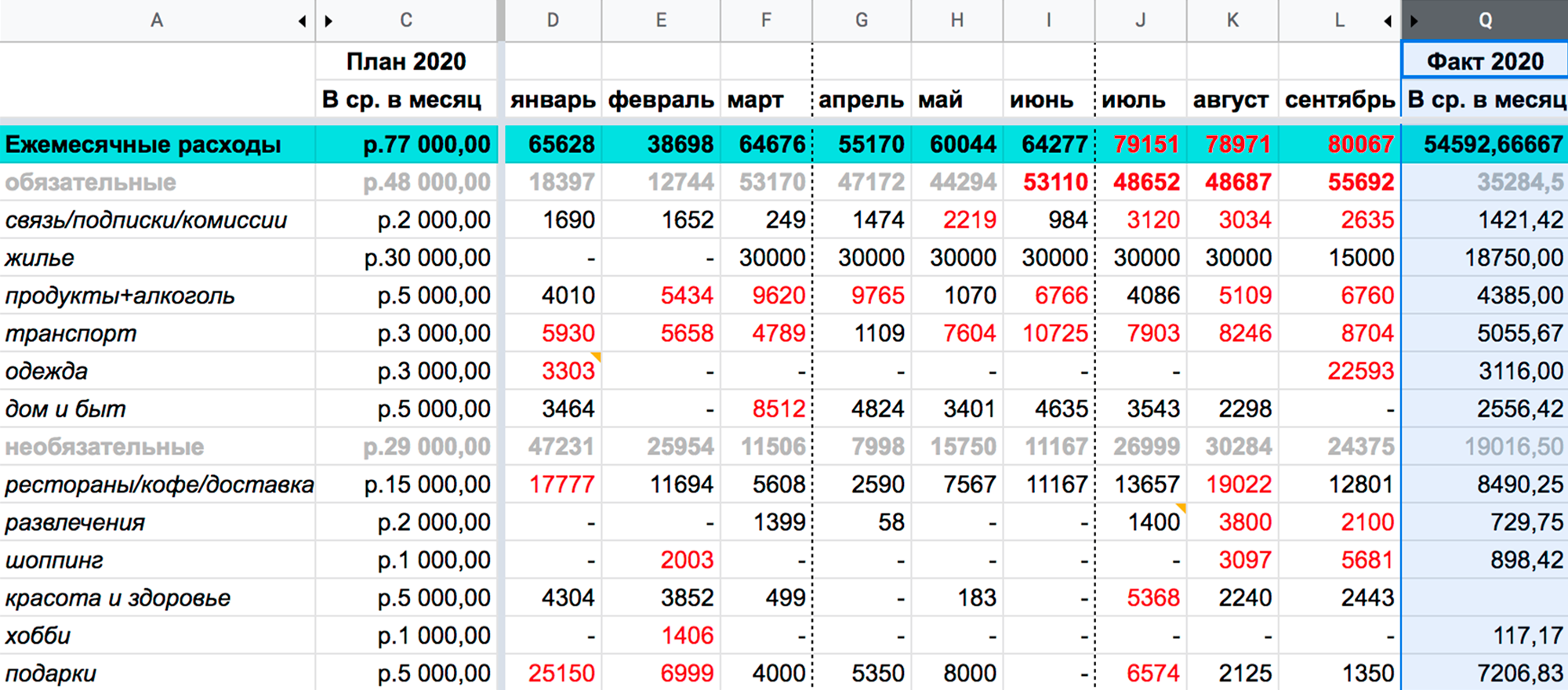Select column F header

(x=766, y=20)
